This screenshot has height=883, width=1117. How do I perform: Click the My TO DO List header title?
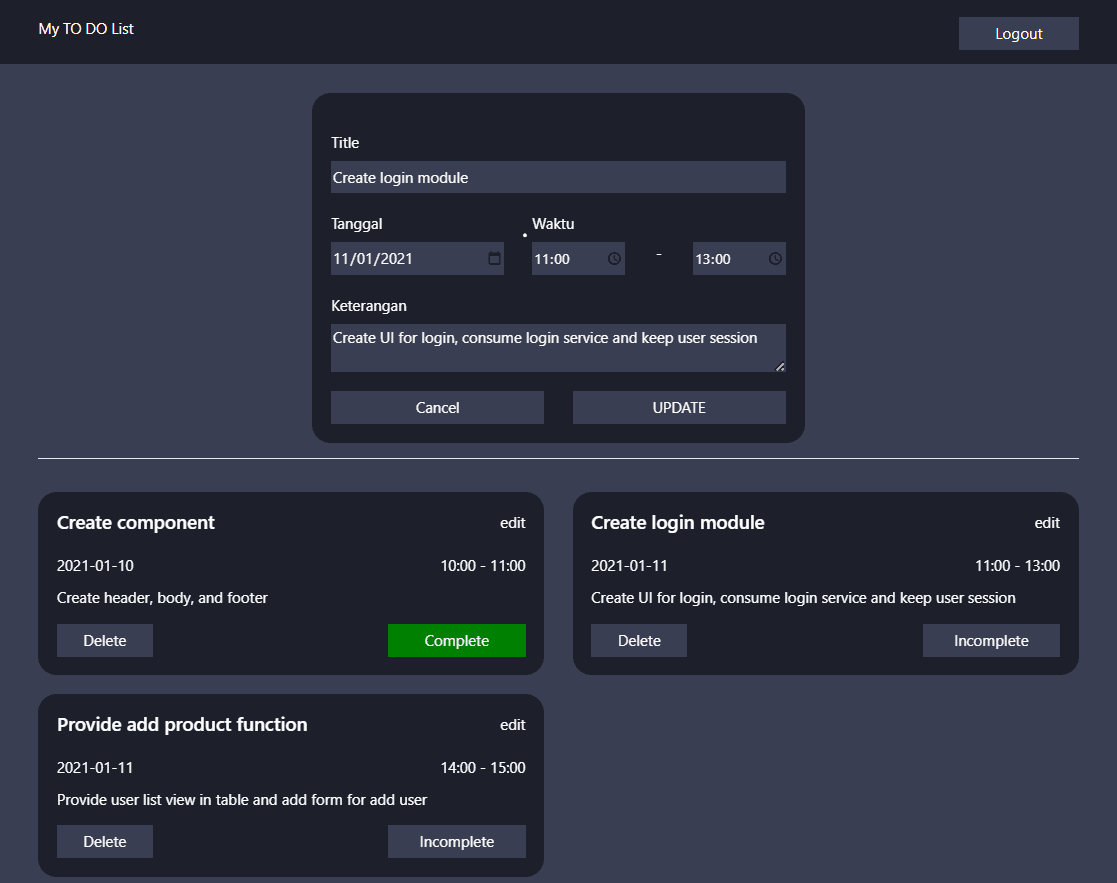click(86, 29)
